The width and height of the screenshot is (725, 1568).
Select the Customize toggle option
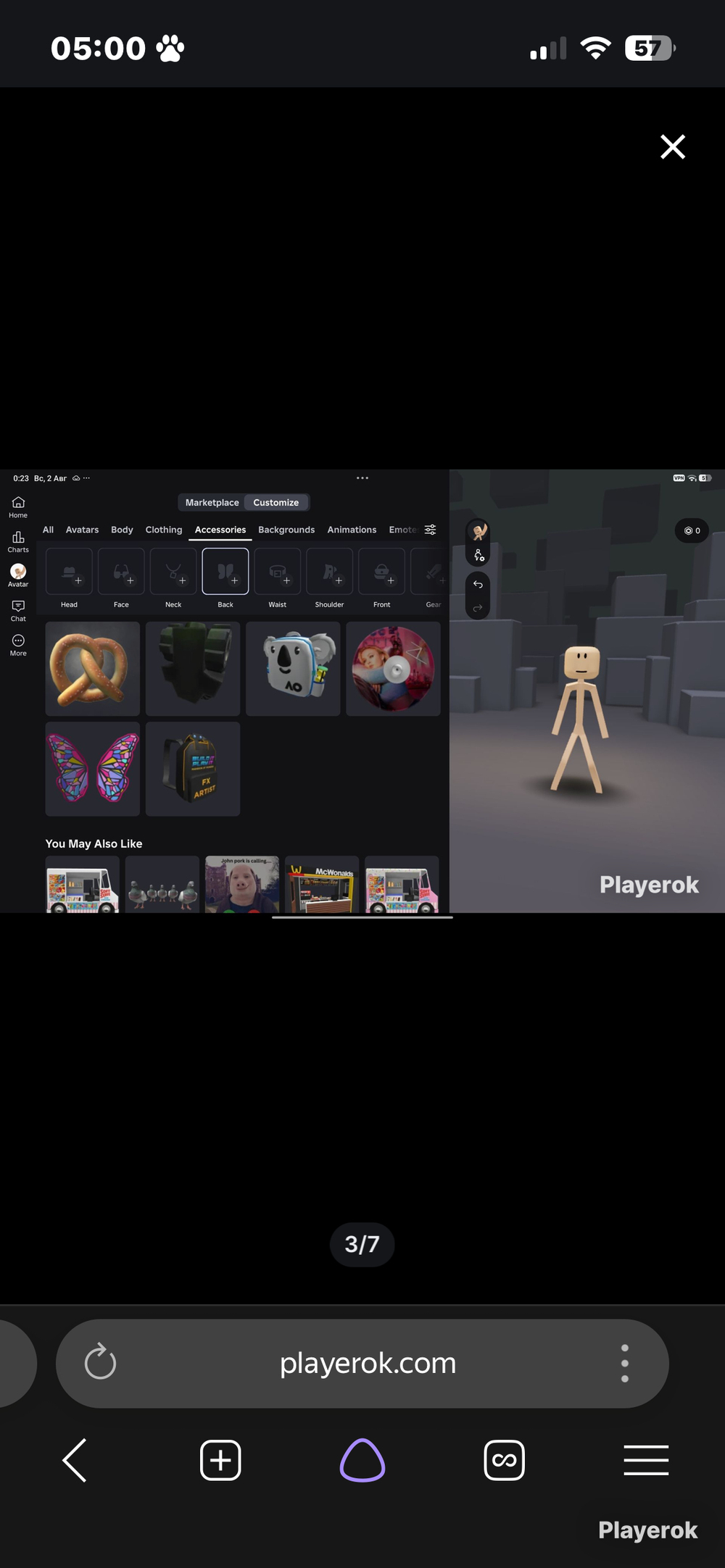coord(276,502)
